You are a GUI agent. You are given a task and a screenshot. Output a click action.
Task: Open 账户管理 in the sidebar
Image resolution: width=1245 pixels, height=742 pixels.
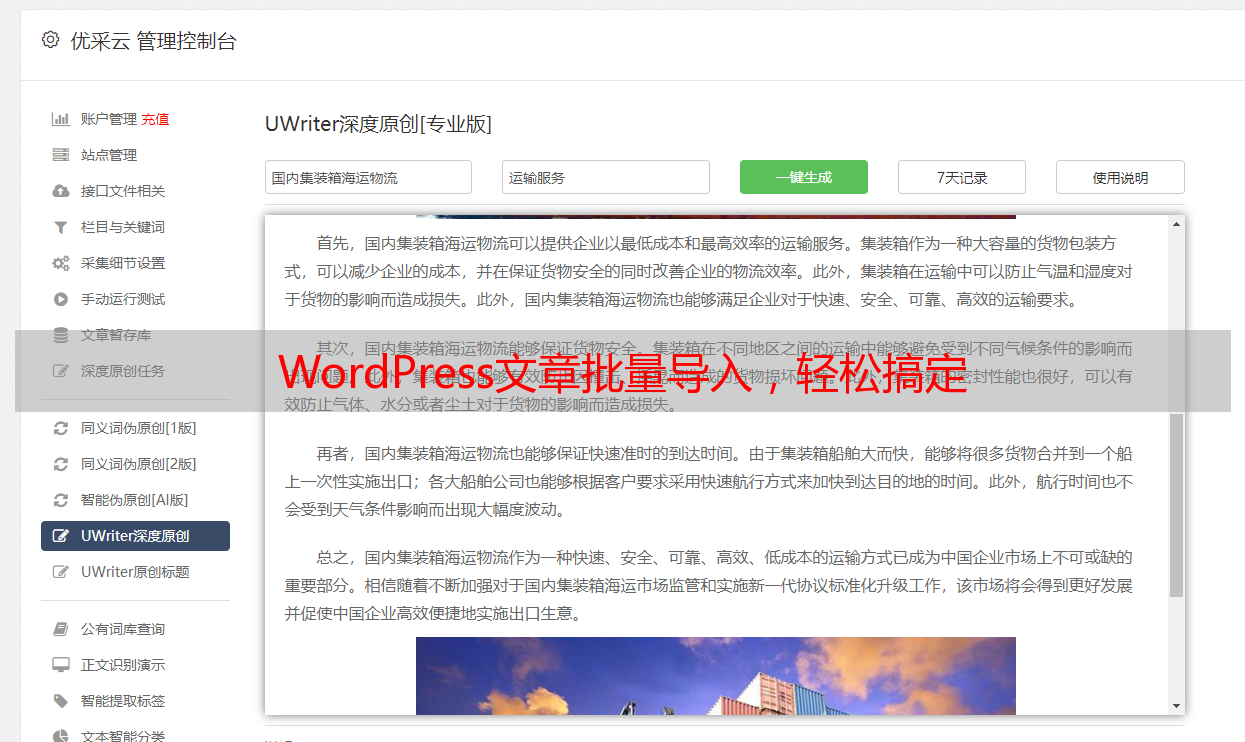[x=109, y=119]
